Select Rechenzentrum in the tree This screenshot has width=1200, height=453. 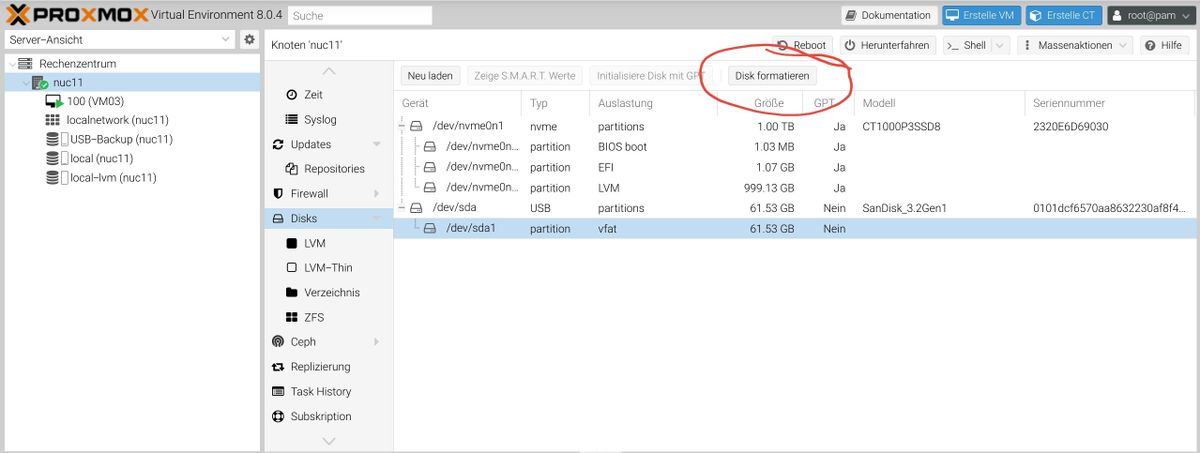77,63
